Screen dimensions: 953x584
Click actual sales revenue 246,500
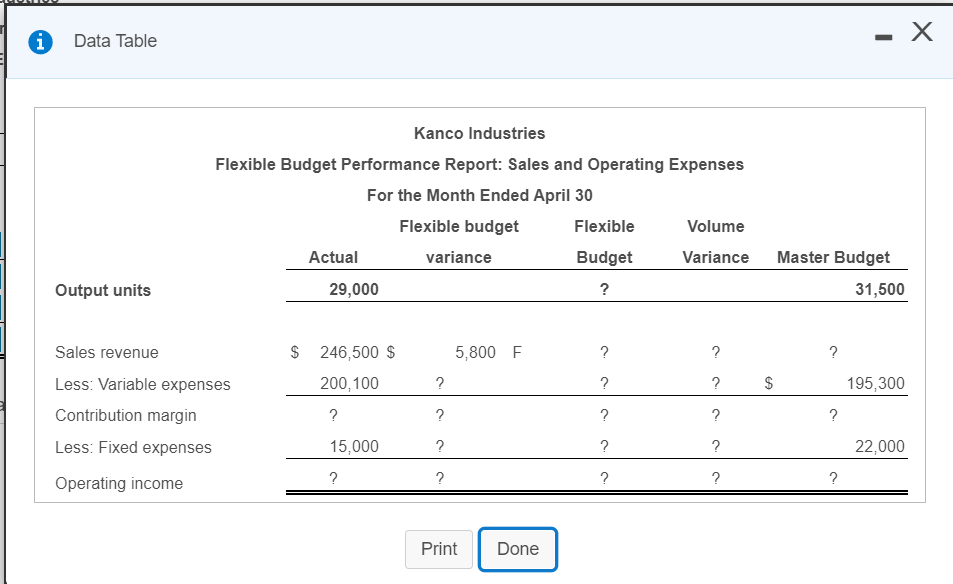tap(349, 352)
